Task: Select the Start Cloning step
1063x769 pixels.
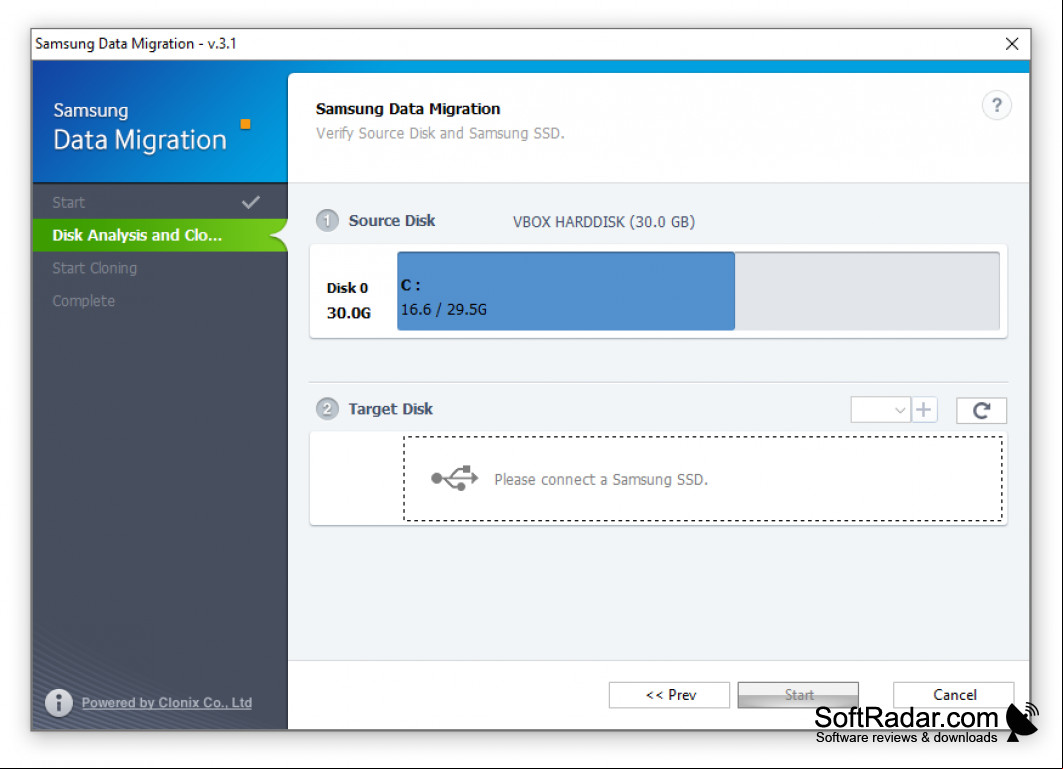Action: click(x=160, y=268)
